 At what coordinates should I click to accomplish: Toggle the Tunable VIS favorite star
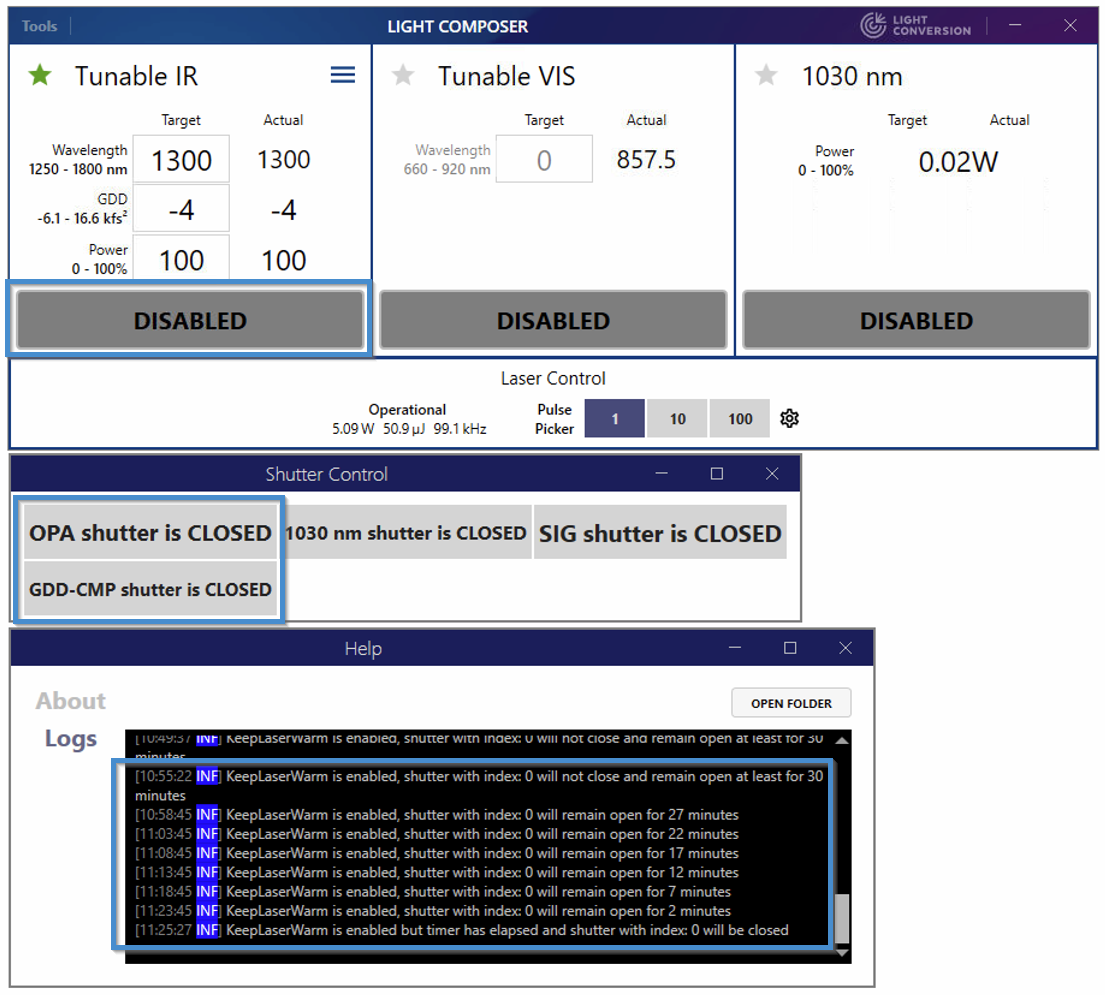403,75
